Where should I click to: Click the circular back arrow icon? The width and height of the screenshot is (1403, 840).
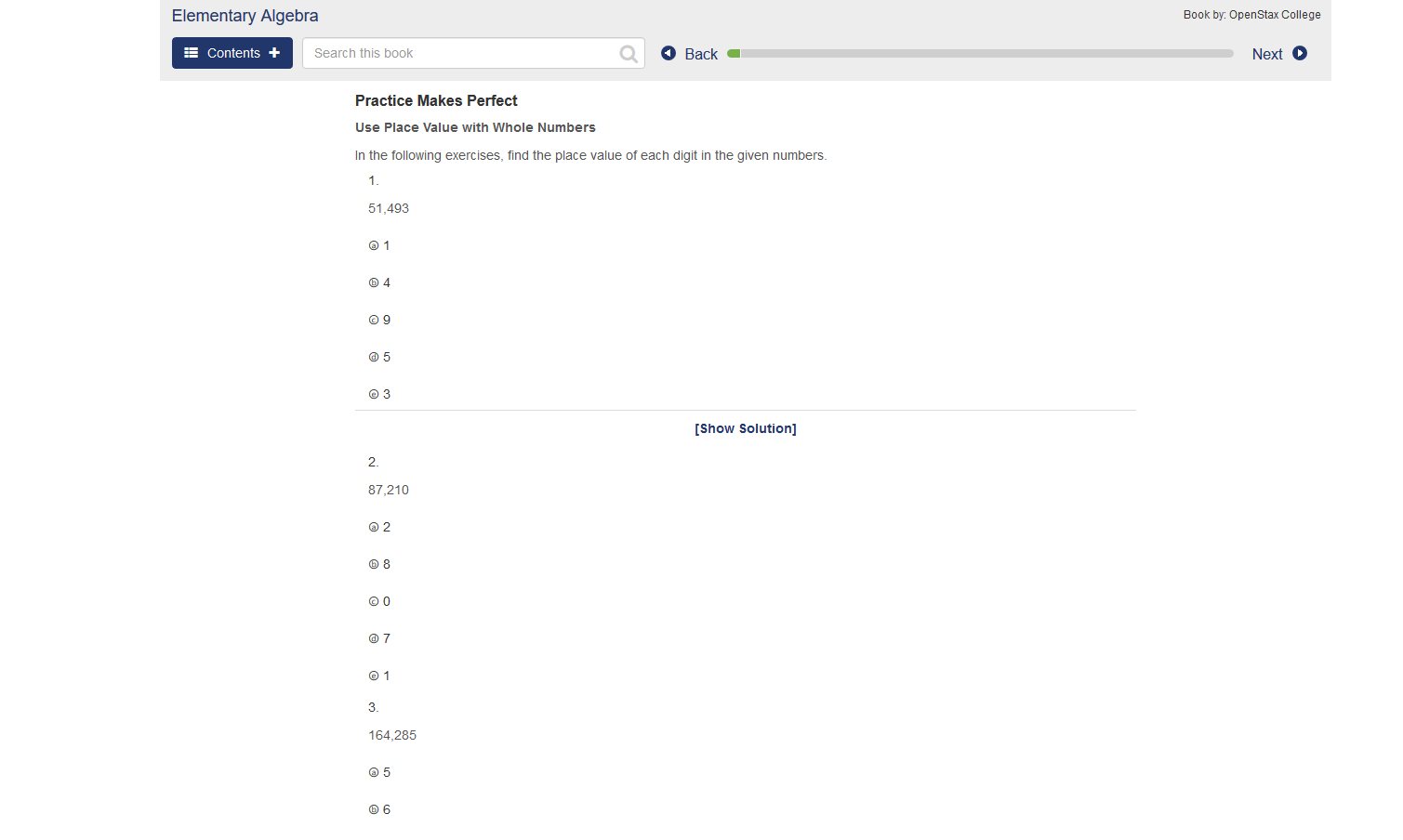(668, 53)
